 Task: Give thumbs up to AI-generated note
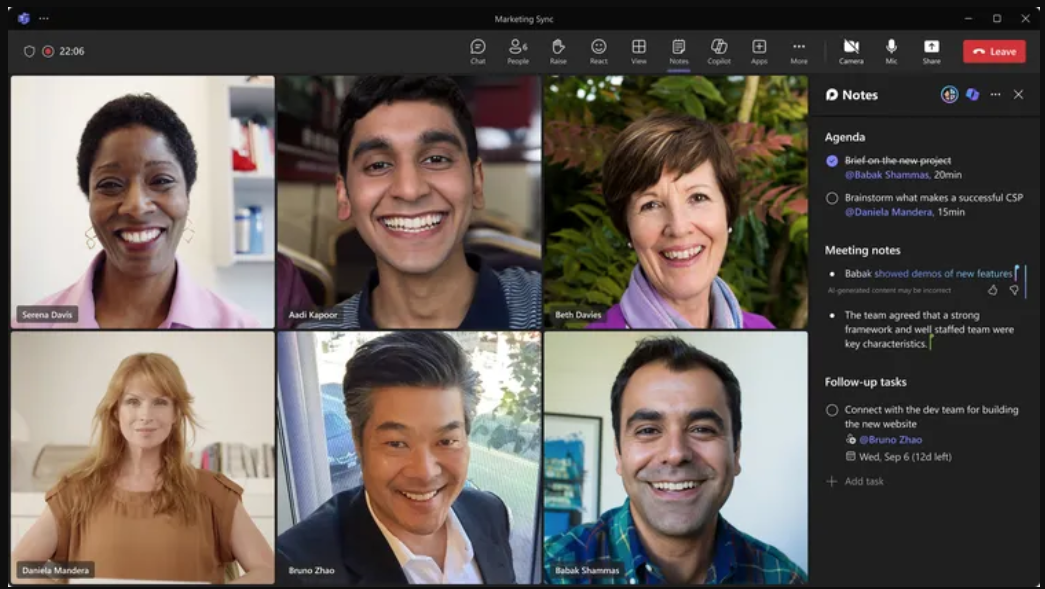coord(992,290)
